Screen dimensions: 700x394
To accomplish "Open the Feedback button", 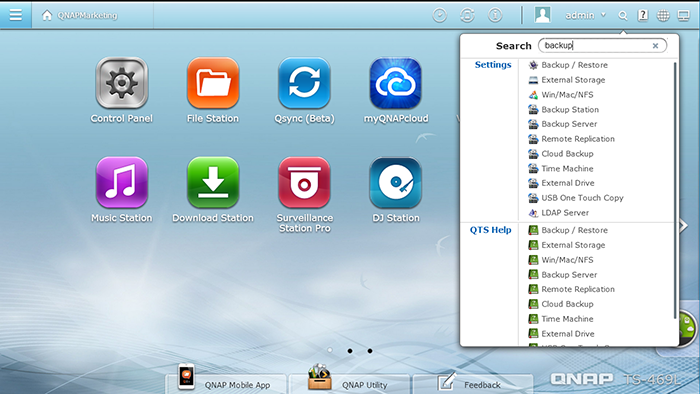I will 472,383.
